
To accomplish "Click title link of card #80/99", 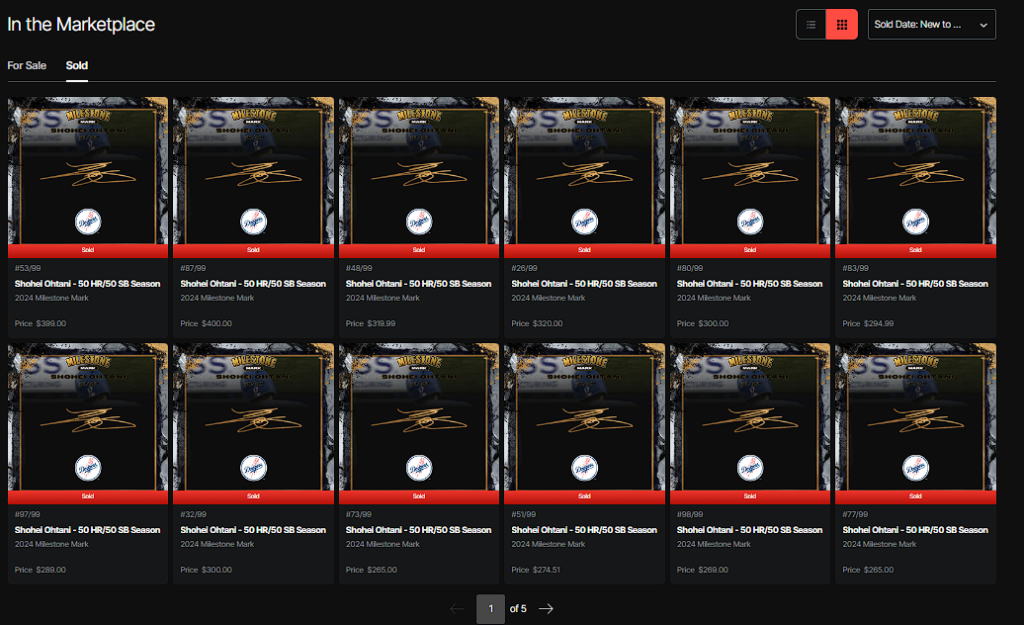I will (749, 284).
